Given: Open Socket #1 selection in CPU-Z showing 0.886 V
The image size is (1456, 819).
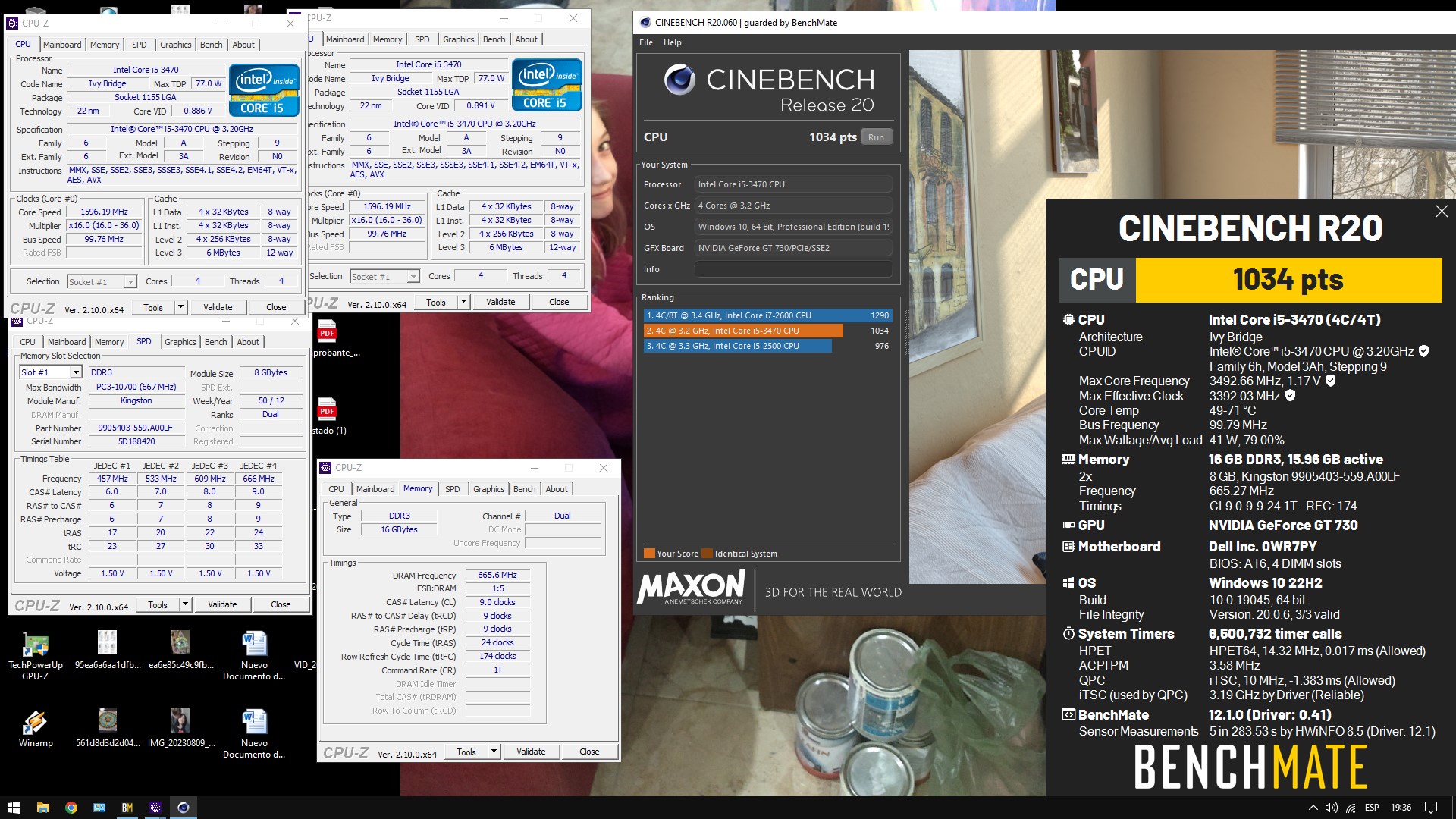Looking at the screenshot, I should click(102, 281).
